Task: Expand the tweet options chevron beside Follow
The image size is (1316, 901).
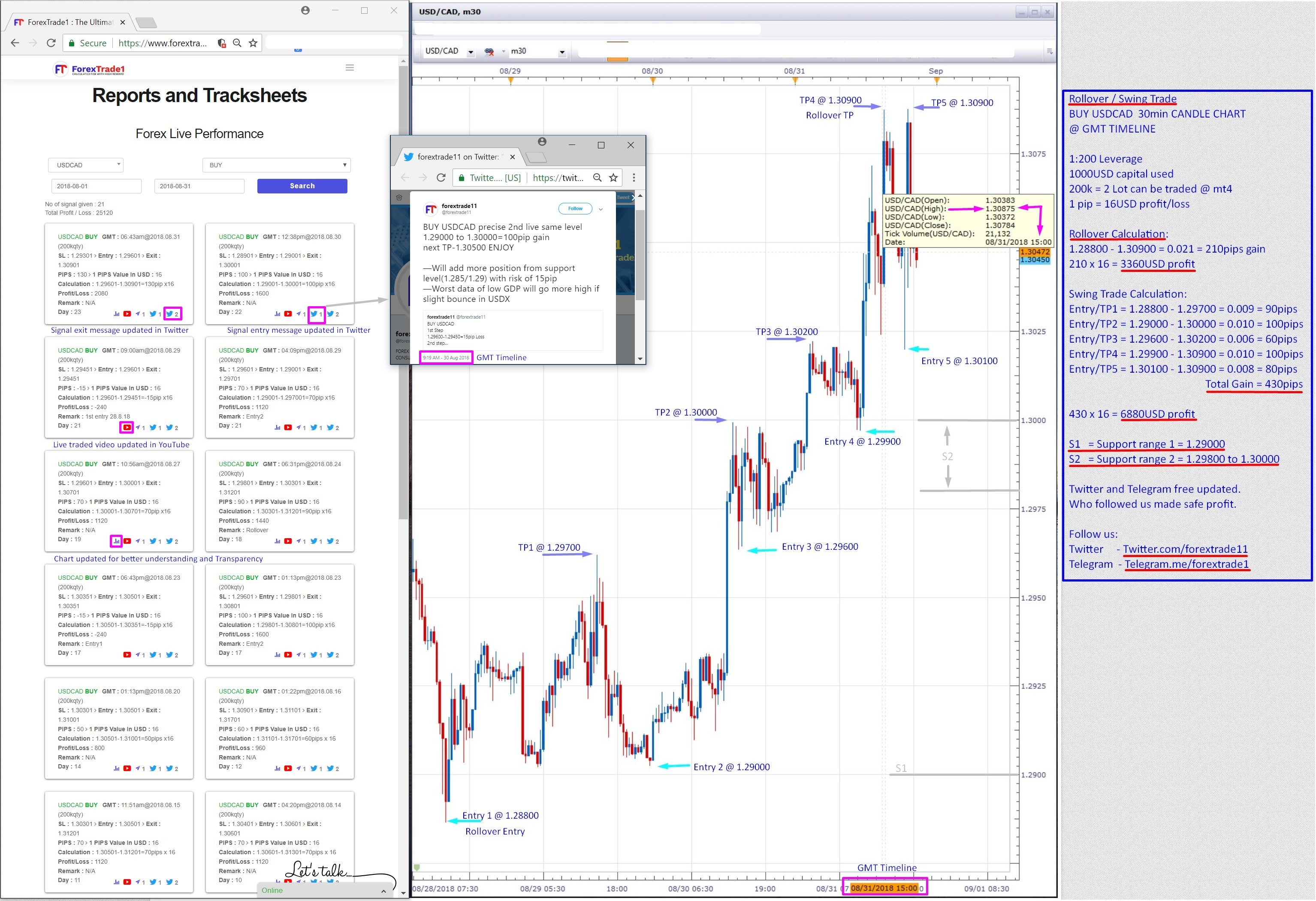Action: click(x=600, y=209)
